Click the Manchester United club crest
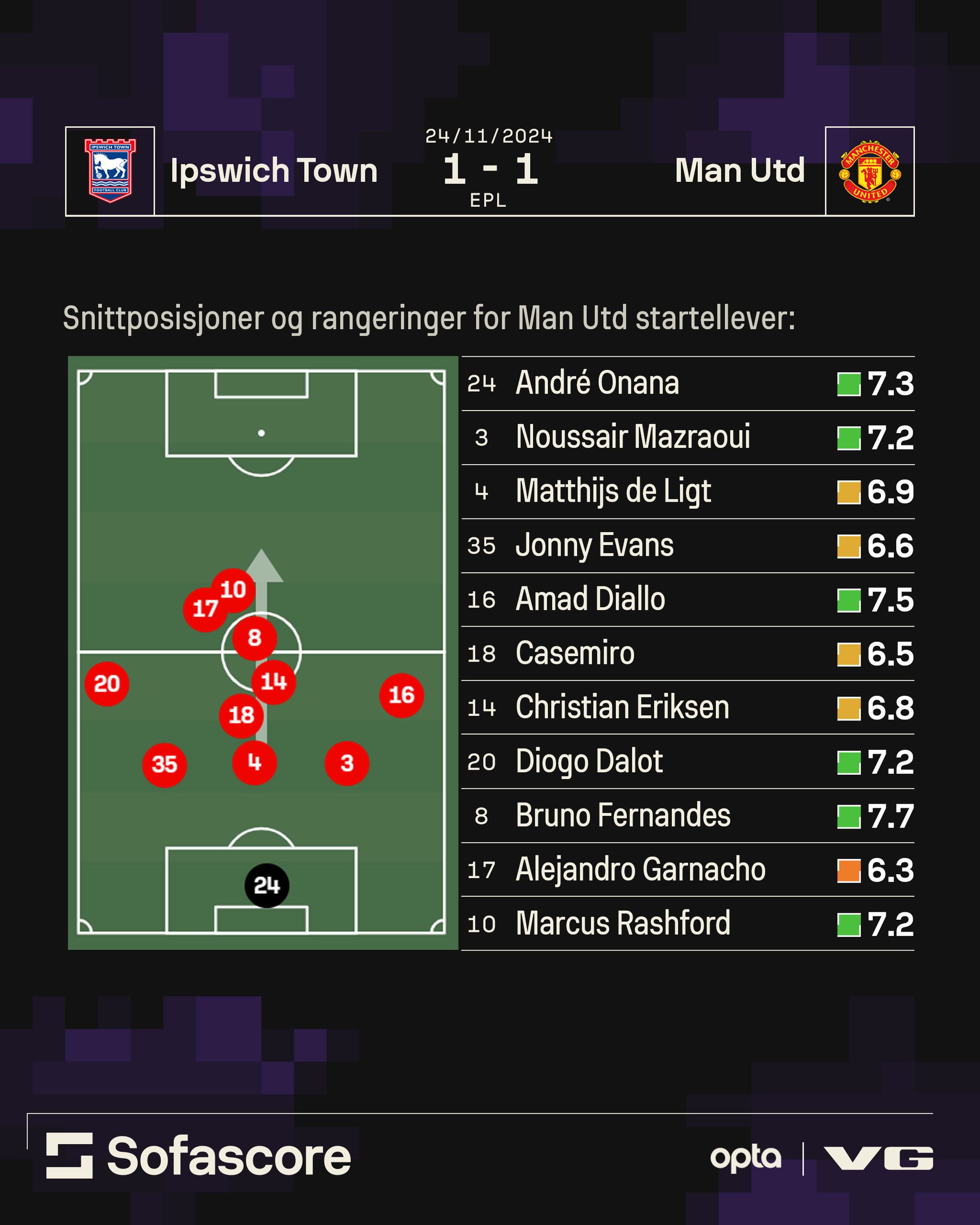The image size is (980, 1225). pos(869,171)
